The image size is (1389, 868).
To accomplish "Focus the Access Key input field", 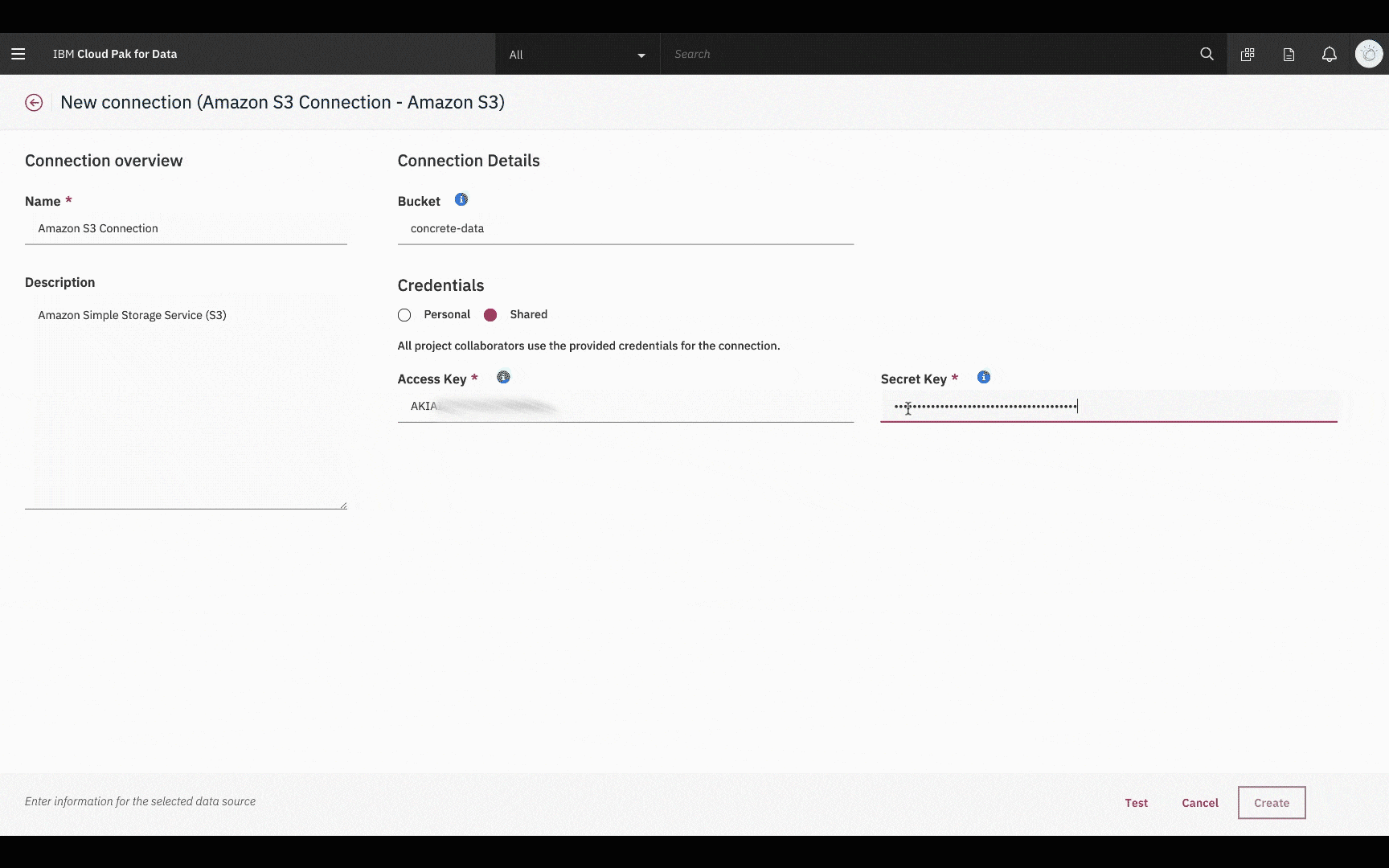I will tap(625, 407).
